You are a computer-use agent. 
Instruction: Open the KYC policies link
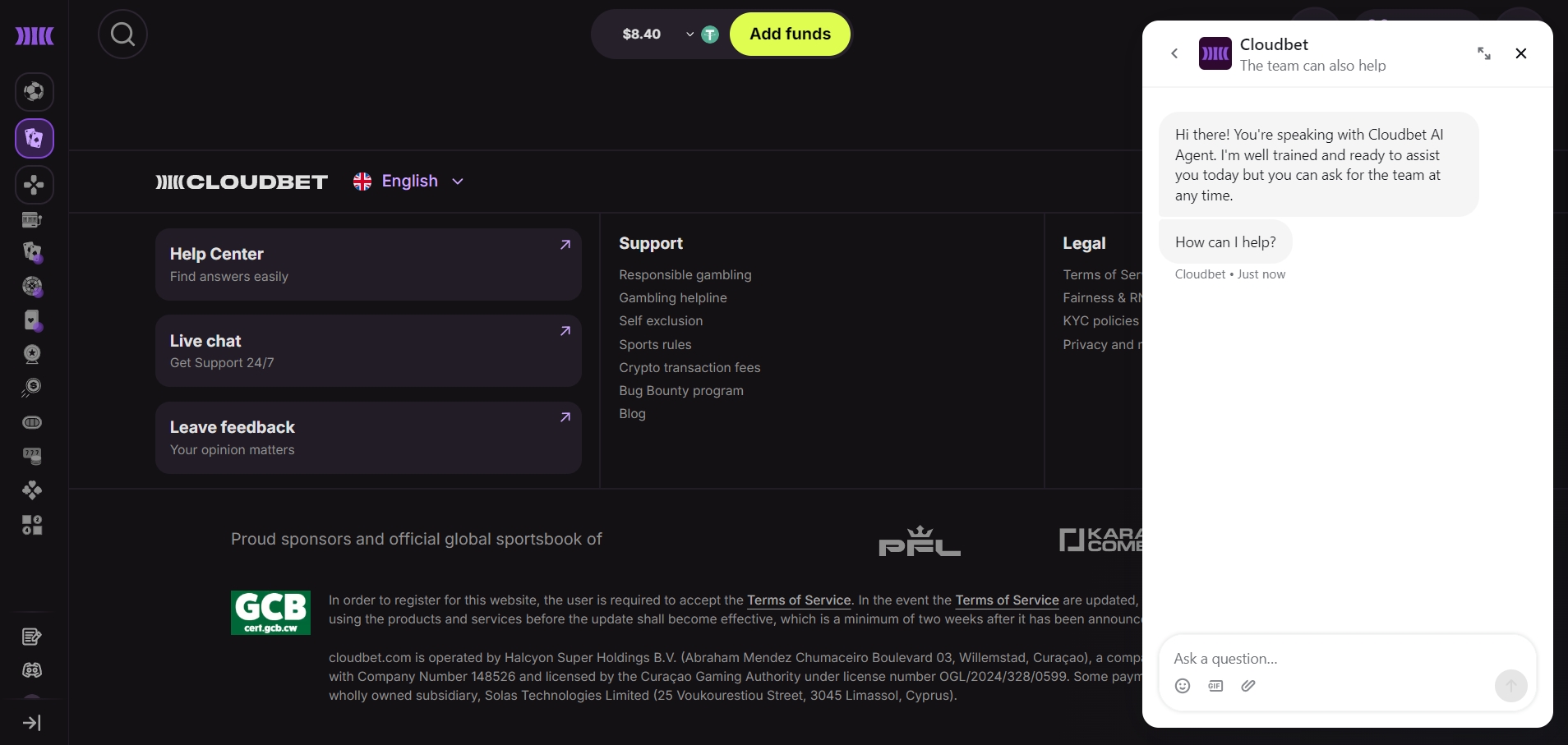click(x=1101, y=321)
